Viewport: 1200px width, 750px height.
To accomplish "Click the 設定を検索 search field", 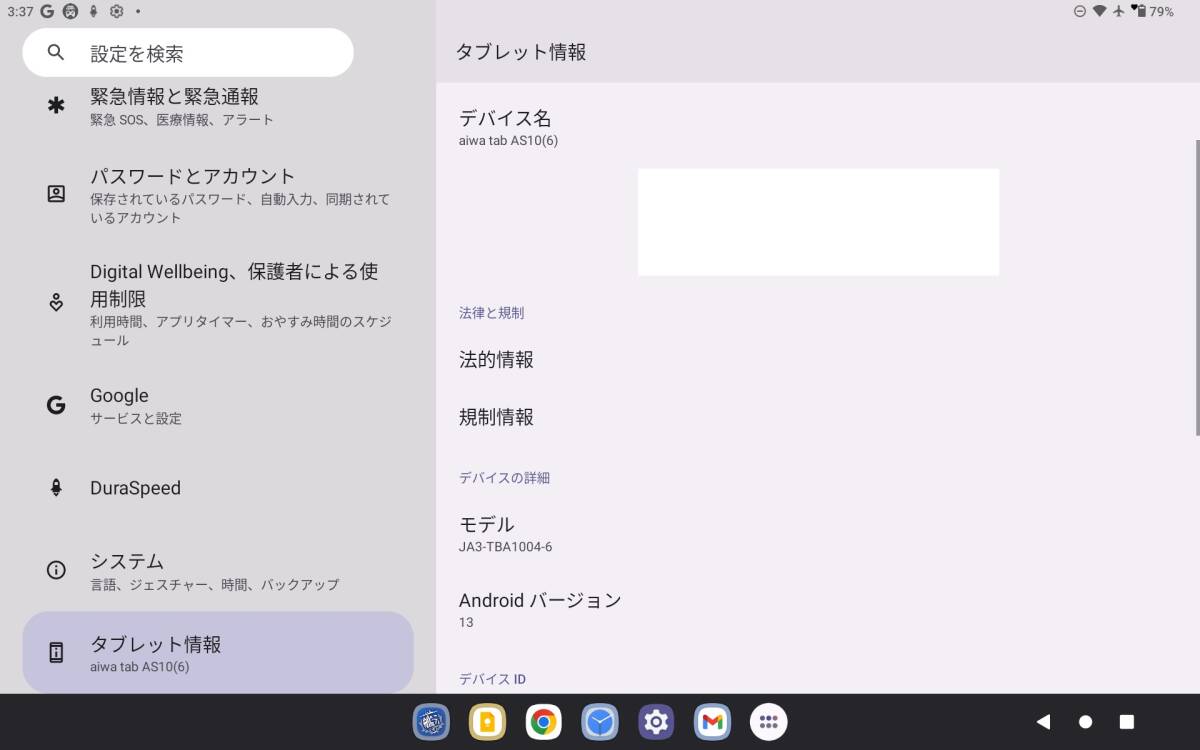I will point(188,53).
